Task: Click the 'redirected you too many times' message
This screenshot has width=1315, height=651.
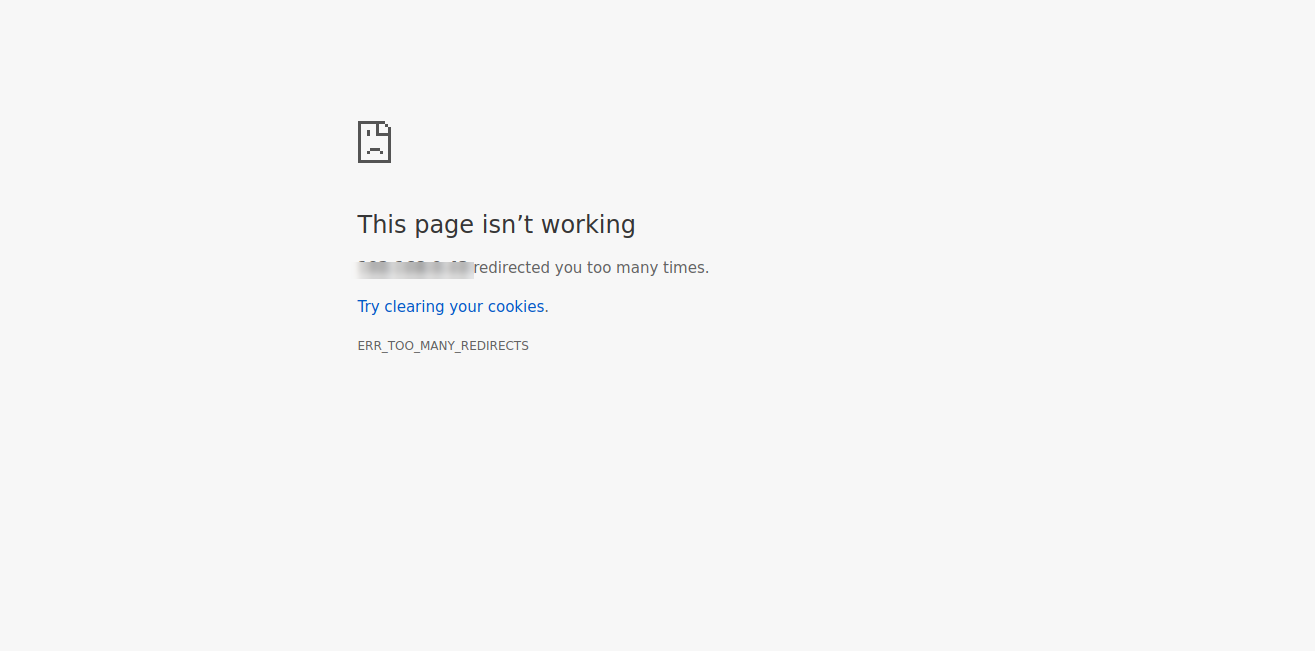Action: (x=591, y=268)
